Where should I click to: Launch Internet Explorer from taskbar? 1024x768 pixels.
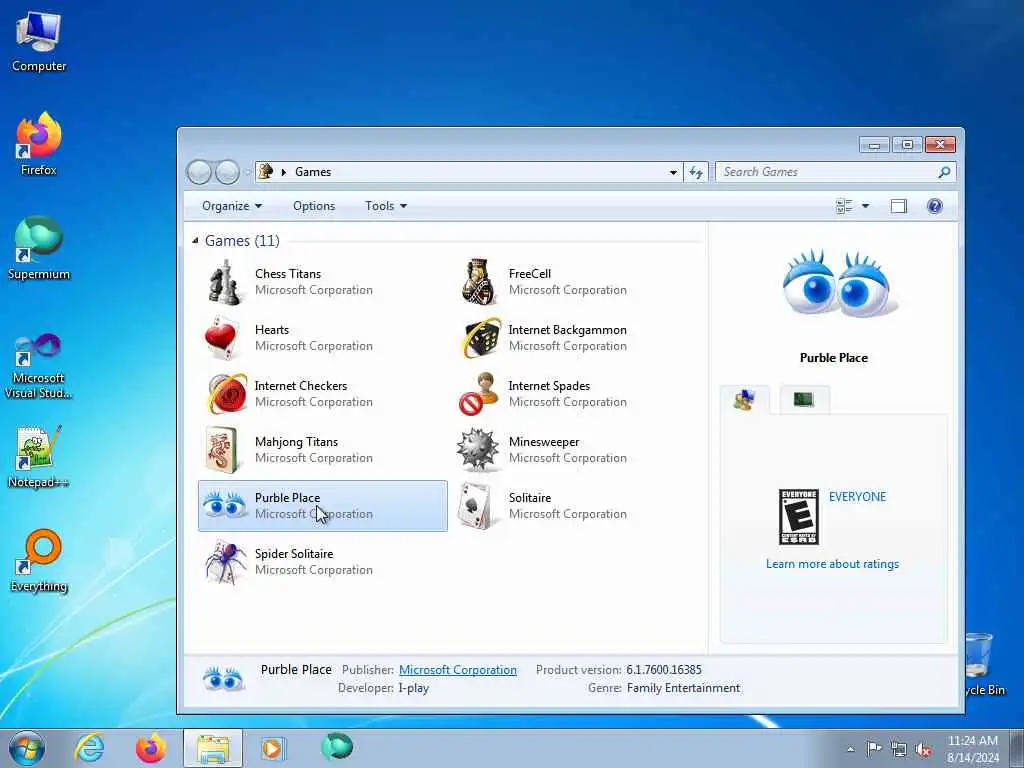click(x=89, y=748)
